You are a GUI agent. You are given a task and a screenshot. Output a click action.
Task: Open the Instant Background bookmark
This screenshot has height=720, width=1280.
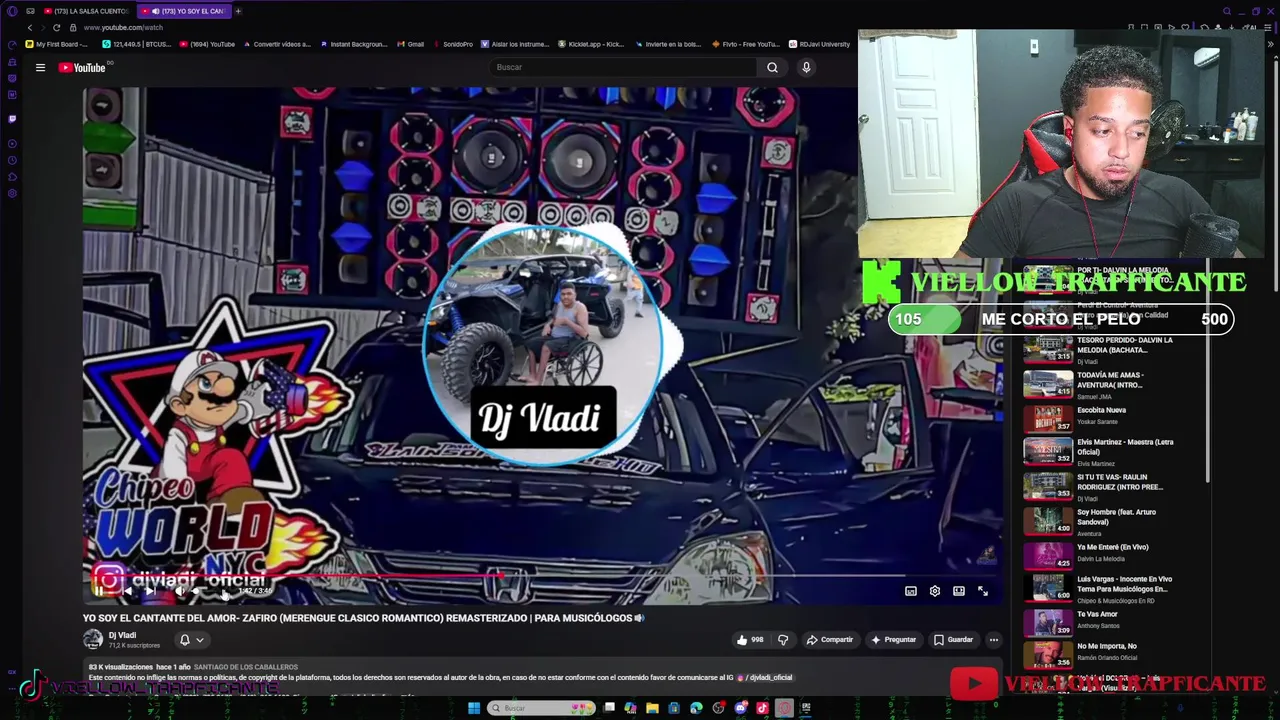(x=354, y=44)
